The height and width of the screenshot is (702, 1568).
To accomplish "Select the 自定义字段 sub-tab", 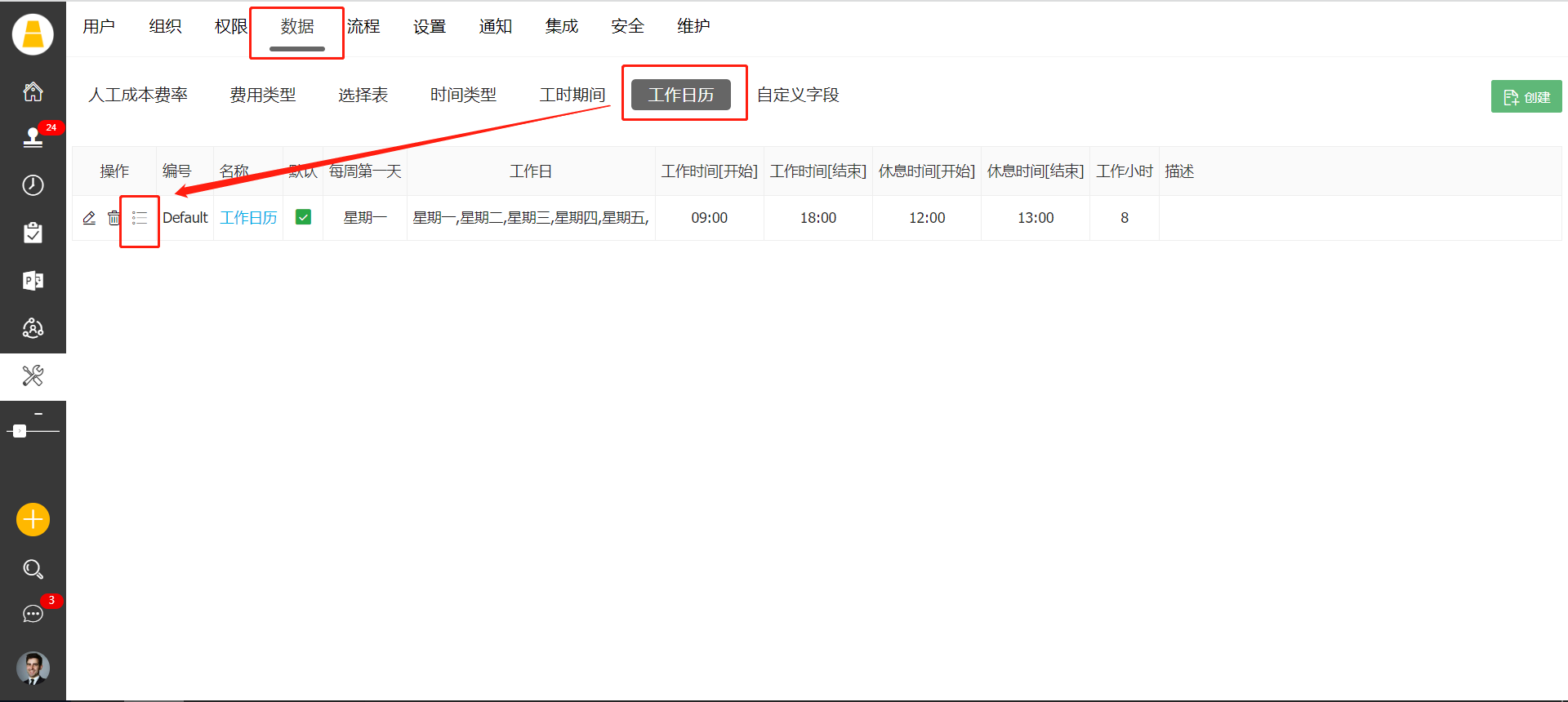I will tap(798, 95).
